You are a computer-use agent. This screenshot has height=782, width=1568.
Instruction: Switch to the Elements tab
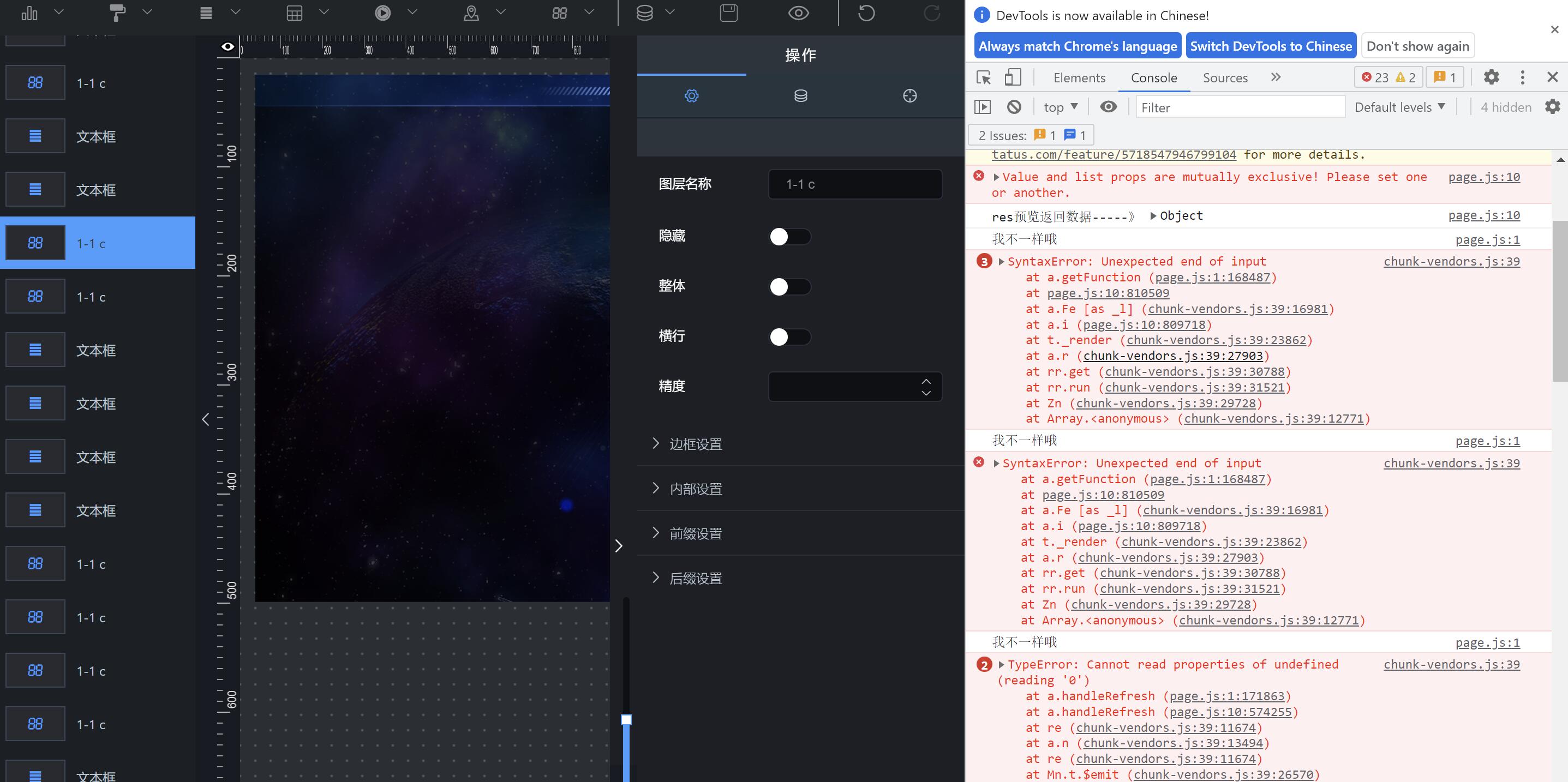[1079, 78]
